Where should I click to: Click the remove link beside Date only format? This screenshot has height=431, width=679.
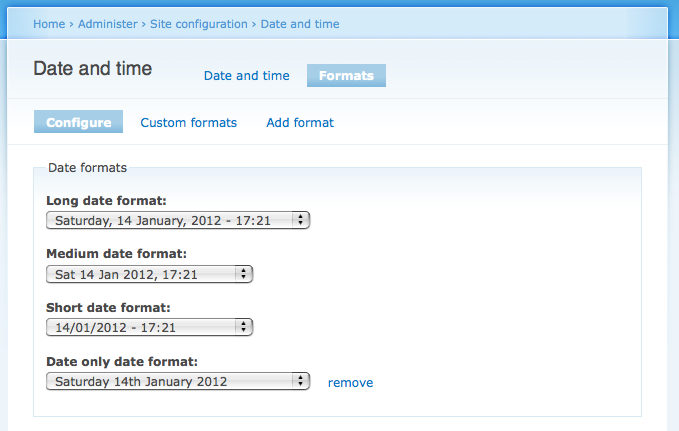tap(350, 382)
